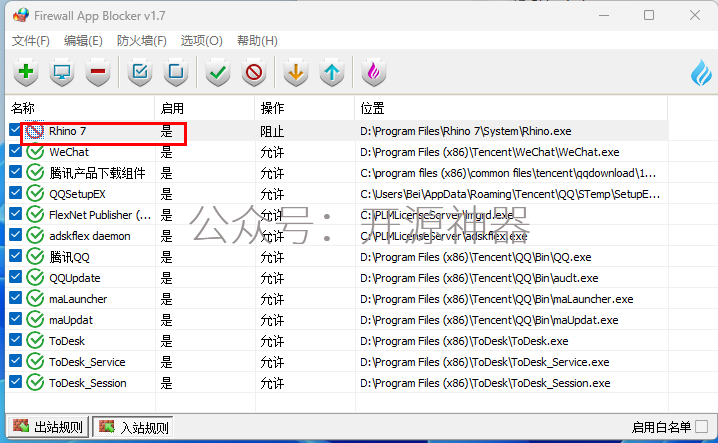
Task: Click the green allowed icon beside QQUpdate
Action: click(x=35, y=278)
